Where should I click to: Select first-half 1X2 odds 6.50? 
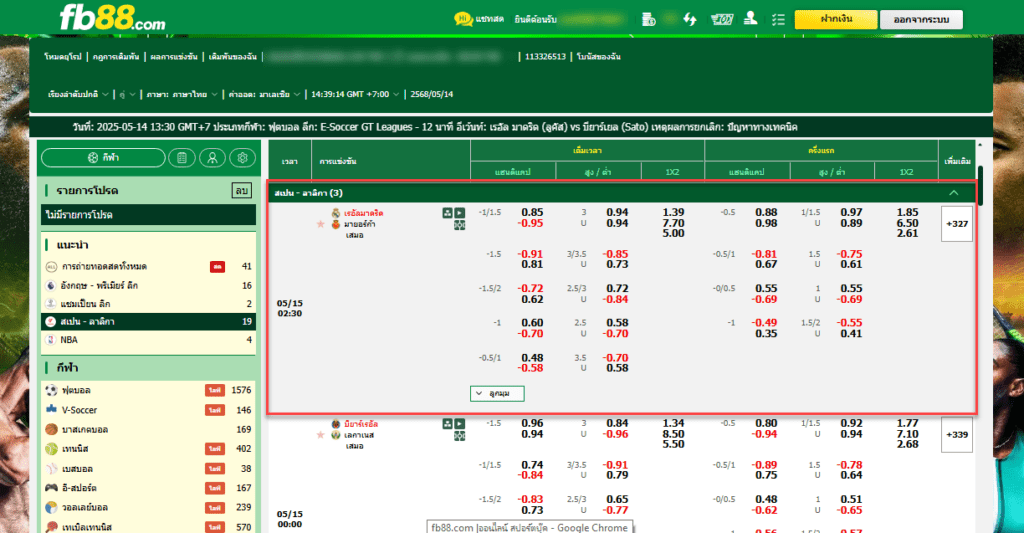[x=907, y=223]
